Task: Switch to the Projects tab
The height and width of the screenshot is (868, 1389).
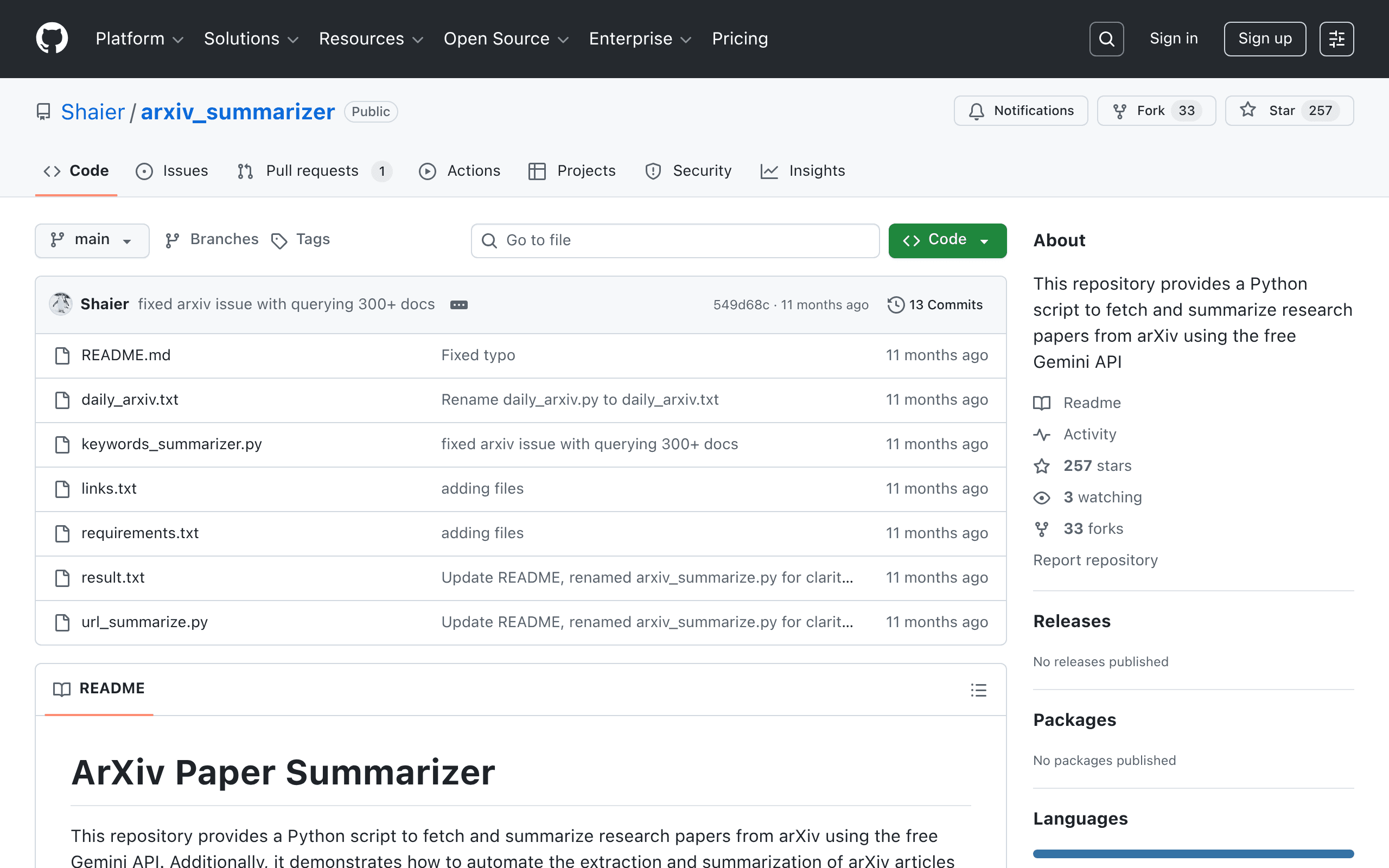Action: 572,171
